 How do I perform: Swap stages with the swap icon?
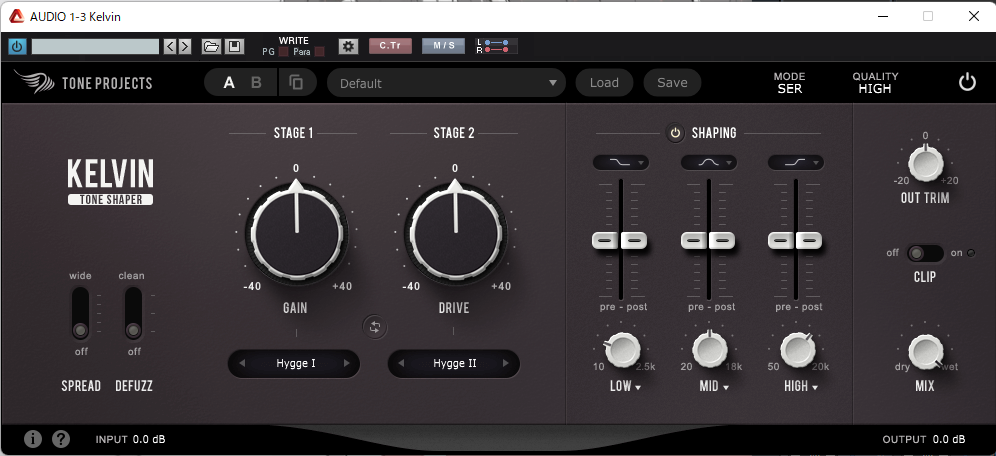(375, 327)
